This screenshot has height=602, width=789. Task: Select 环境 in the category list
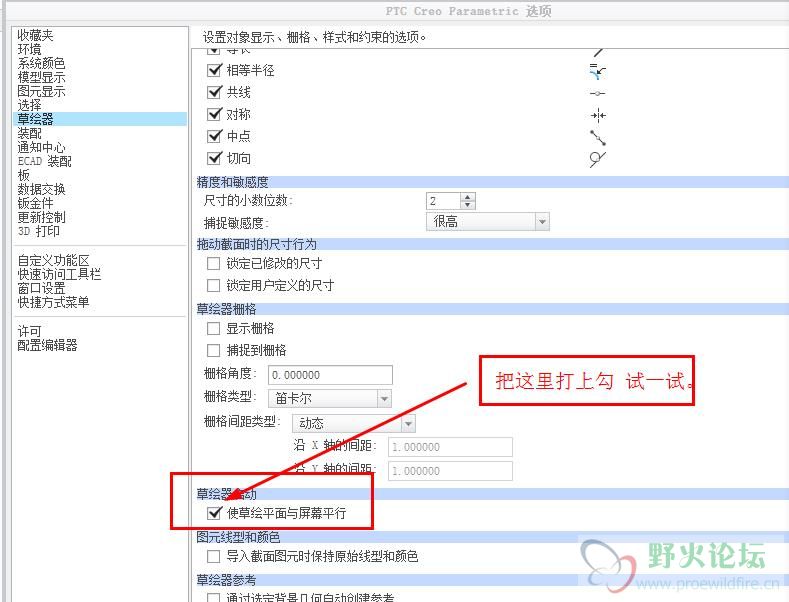29,49
